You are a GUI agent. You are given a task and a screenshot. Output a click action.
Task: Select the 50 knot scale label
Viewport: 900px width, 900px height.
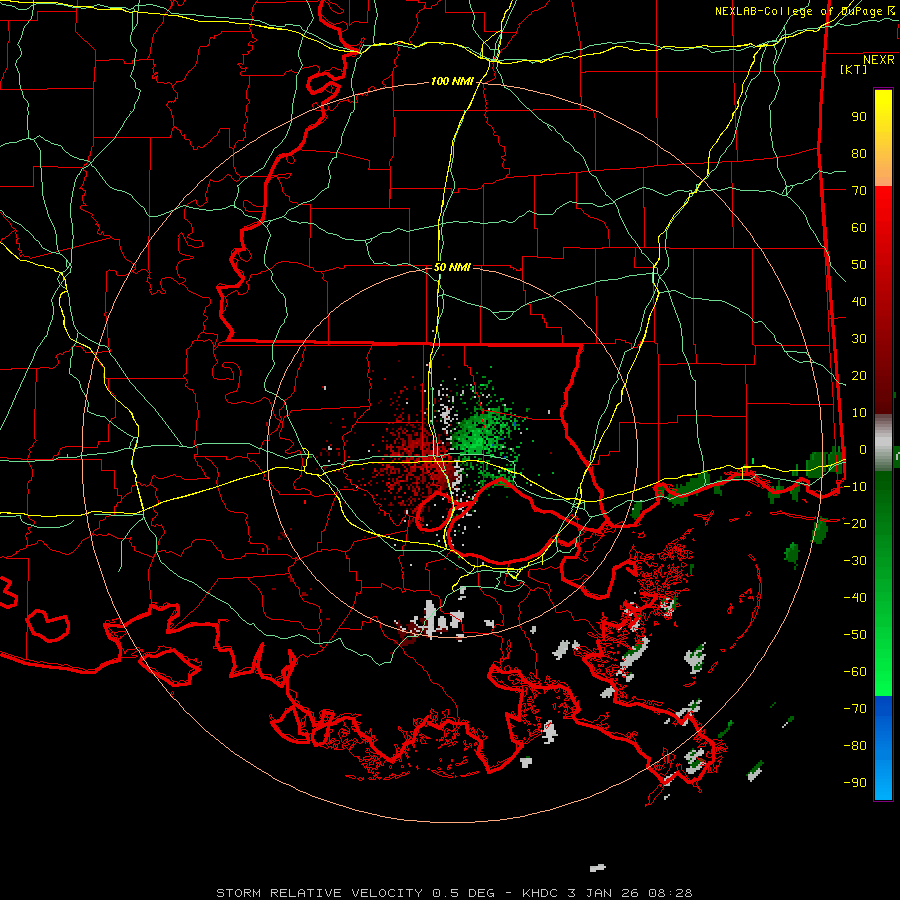[859, 265]
